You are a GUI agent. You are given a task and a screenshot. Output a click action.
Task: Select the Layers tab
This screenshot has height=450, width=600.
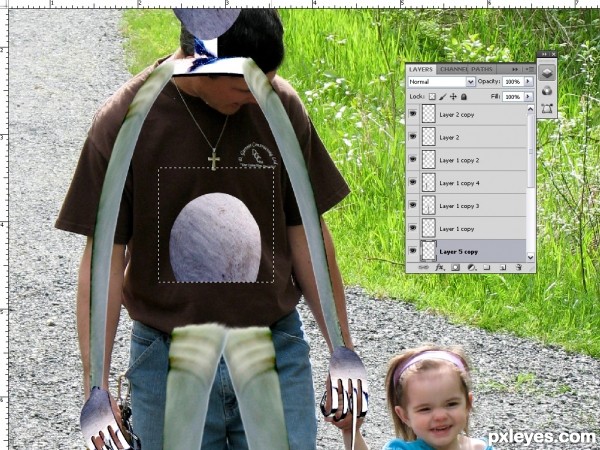click(421, 69)
